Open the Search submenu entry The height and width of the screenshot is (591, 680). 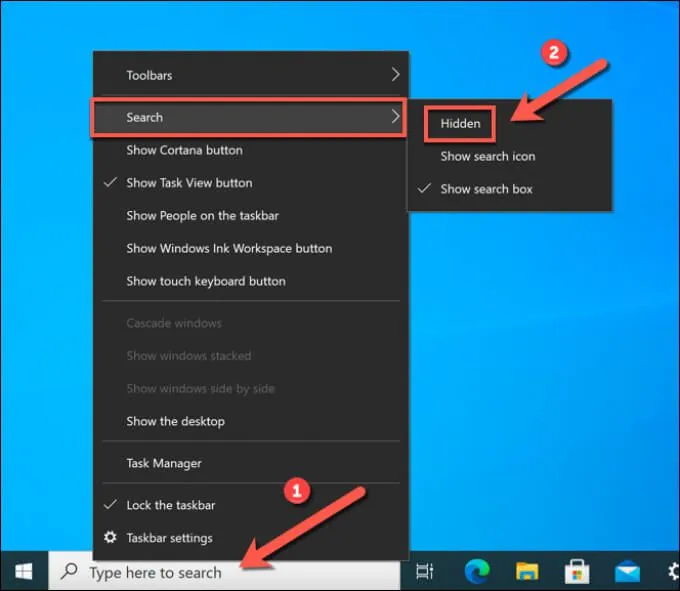tap(249, 117)
